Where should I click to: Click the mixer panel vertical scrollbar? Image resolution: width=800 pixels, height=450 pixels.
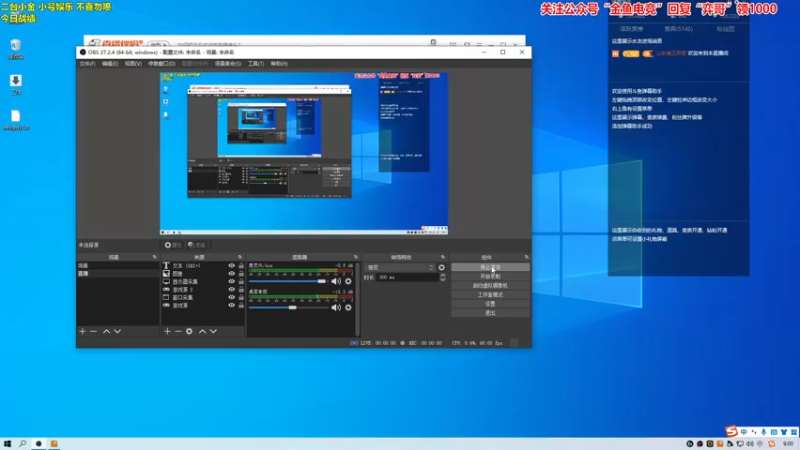coord(358,299)
